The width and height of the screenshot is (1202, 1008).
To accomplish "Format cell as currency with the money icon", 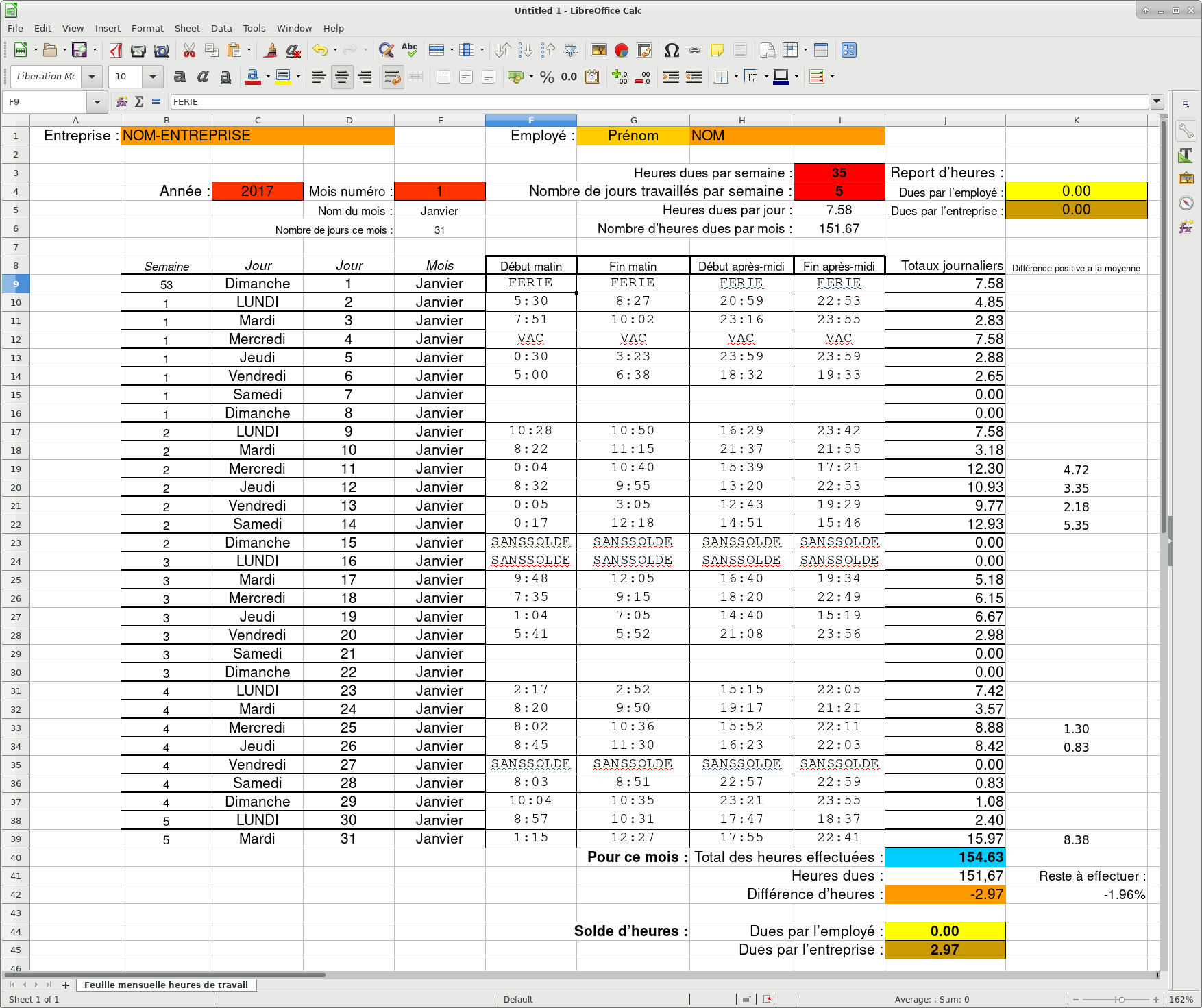I will tap(515, 77).
